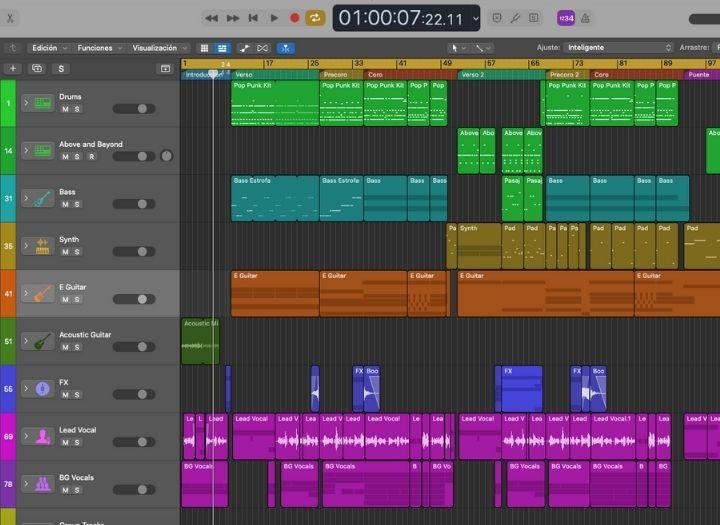Viewport: 720px width, 525px height.
Task: Click the Lead Vocal track icon
Action: click(43, 436)
